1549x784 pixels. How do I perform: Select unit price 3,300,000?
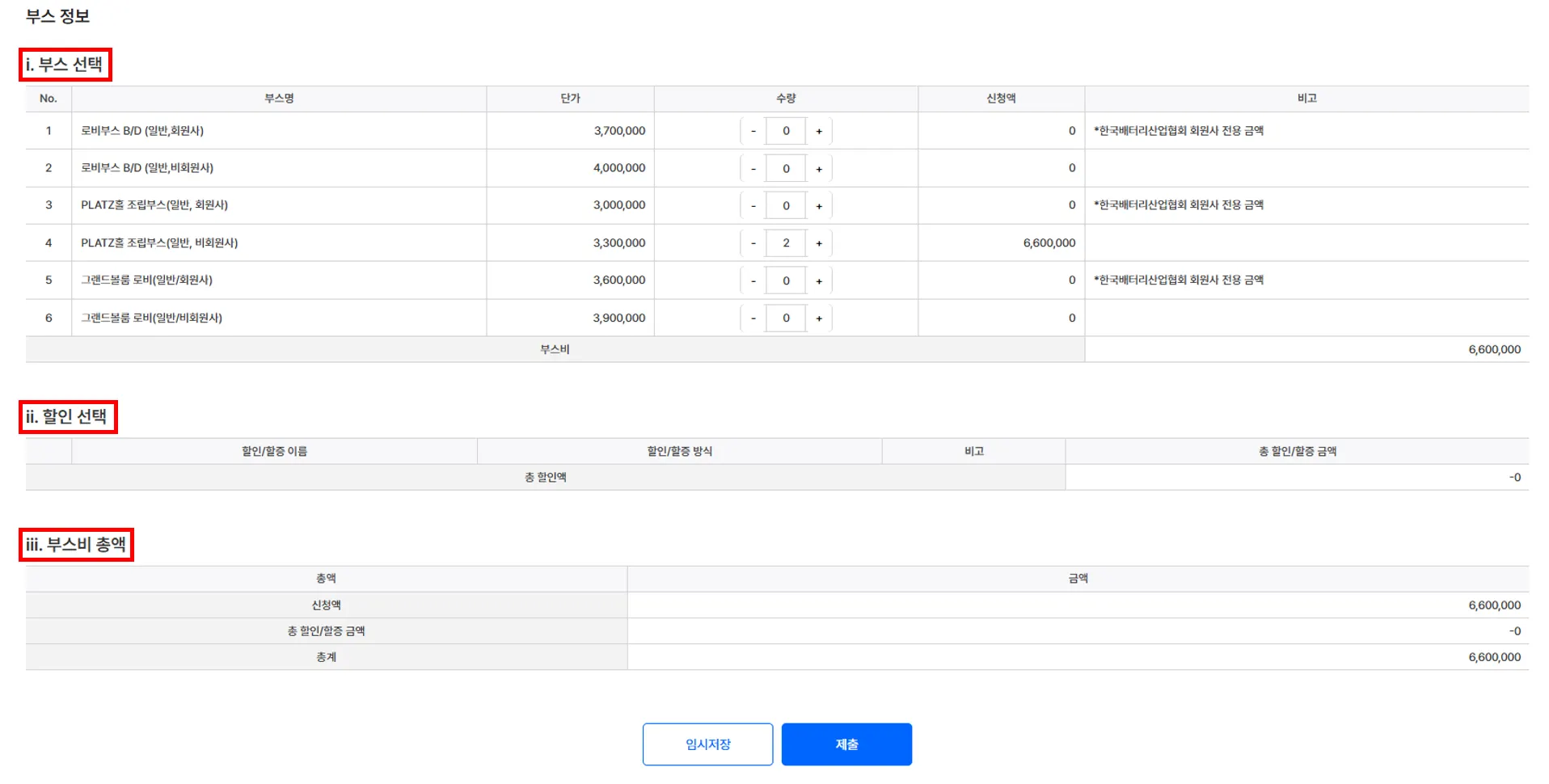619,242
